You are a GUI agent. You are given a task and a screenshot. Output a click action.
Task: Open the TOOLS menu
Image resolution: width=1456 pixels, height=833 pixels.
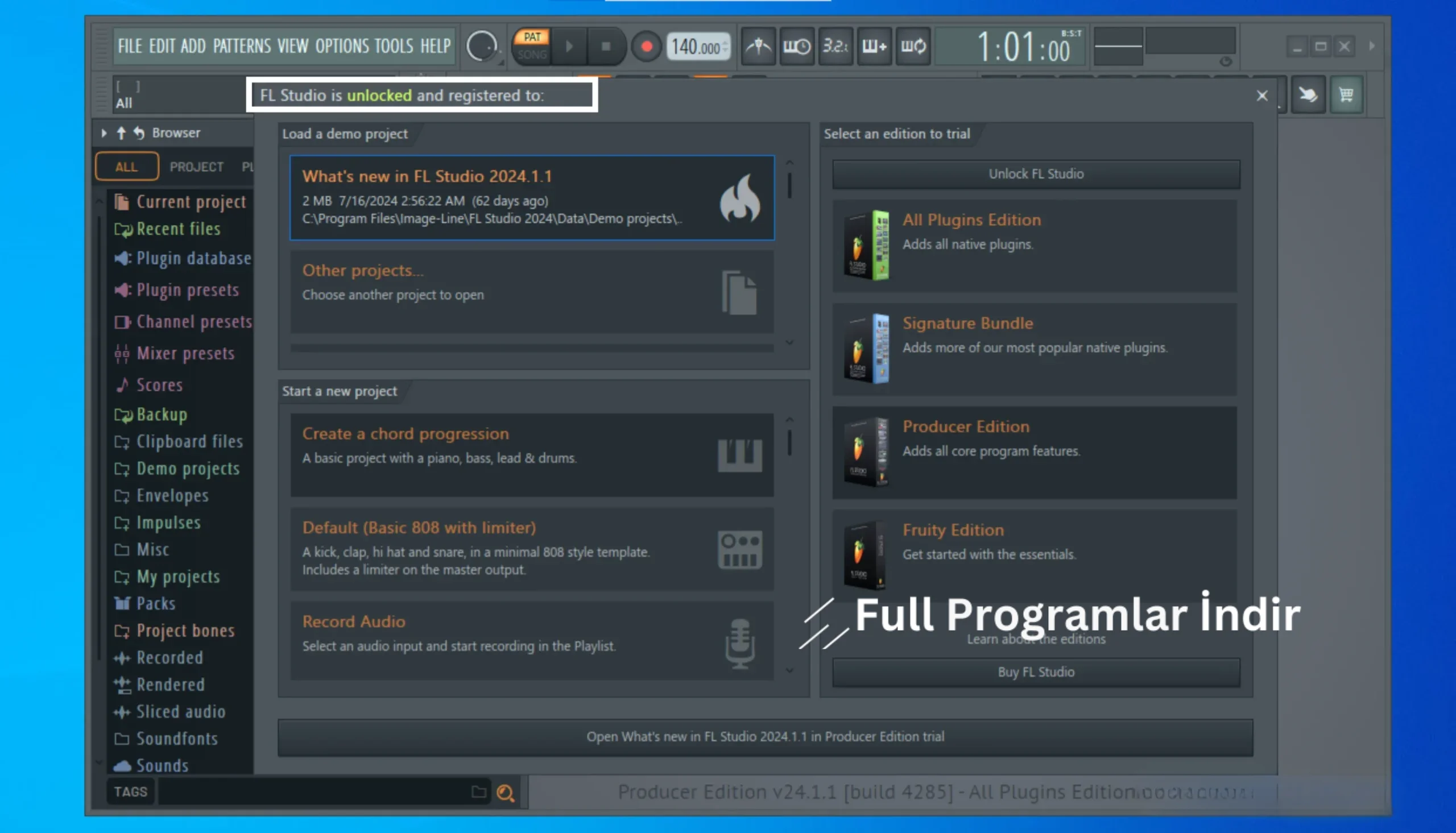coord(394,45)
